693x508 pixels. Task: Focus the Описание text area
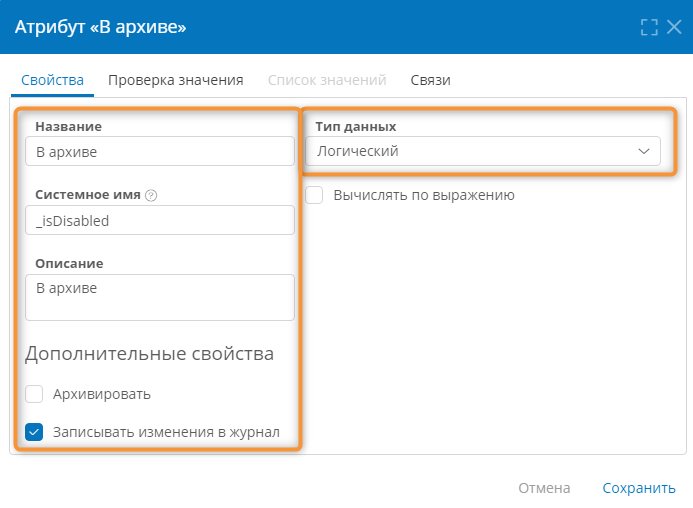(160, 298)
